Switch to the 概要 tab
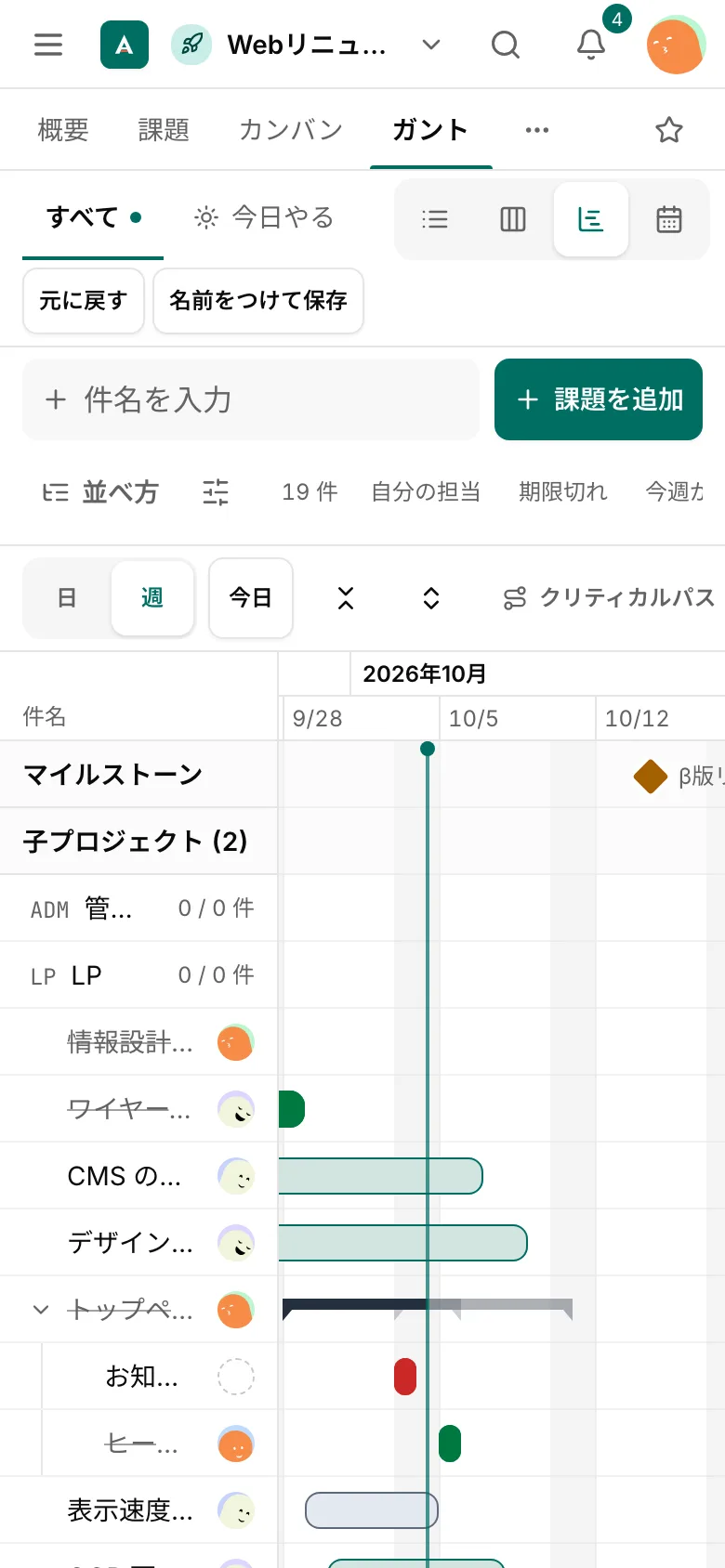The height and width of the screenshot is (1568, 725). pos(63,130)
